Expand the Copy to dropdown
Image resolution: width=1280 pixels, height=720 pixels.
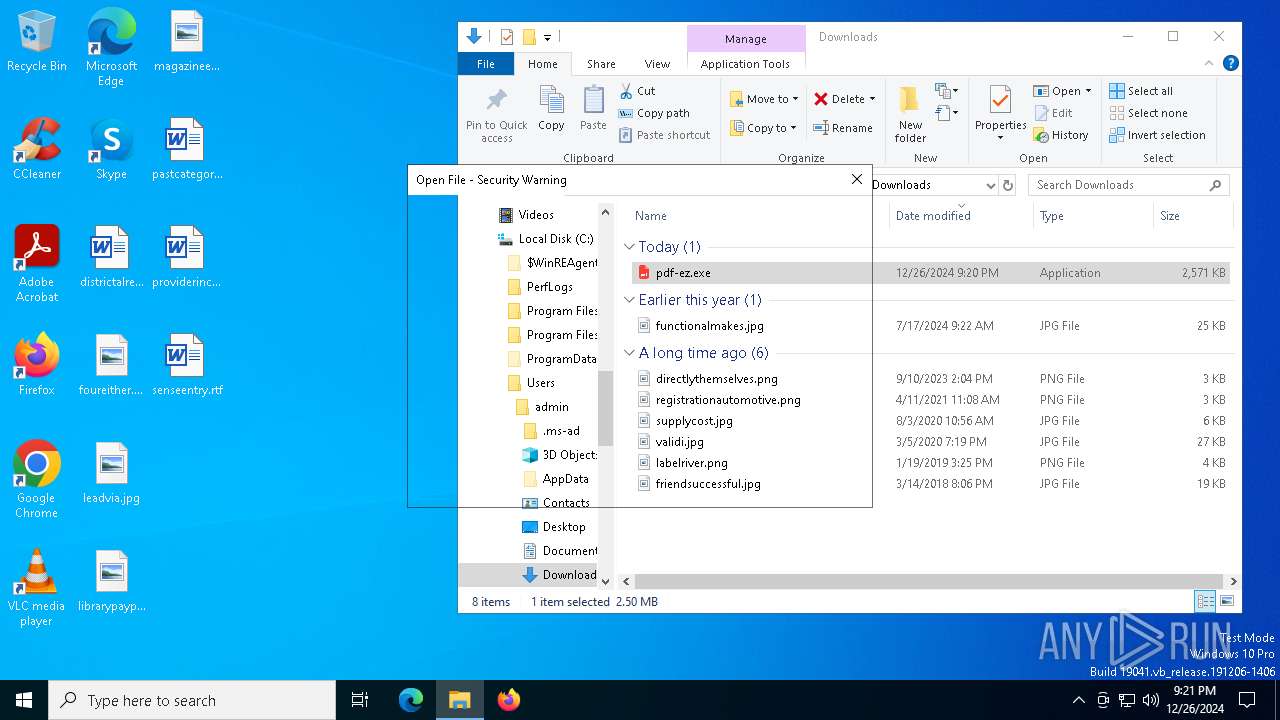pyautogui.click(x=794, y=128)
